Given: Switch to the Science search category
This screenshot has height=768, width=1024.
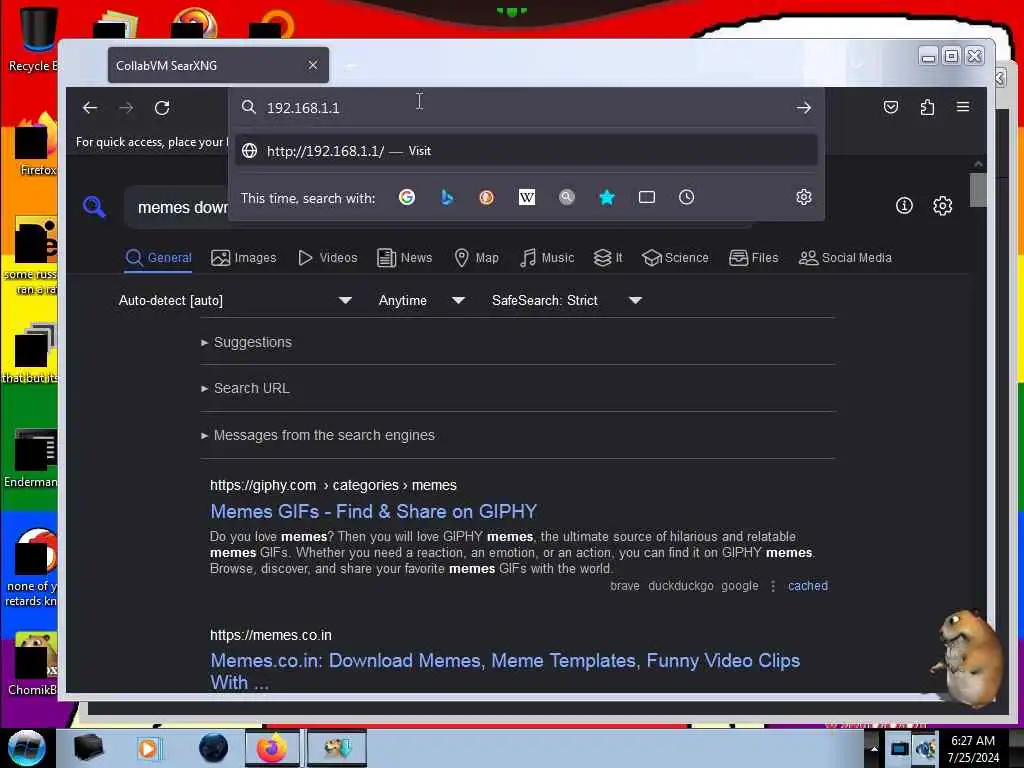Looking at the screenshot, I should (x=675, y=258).
